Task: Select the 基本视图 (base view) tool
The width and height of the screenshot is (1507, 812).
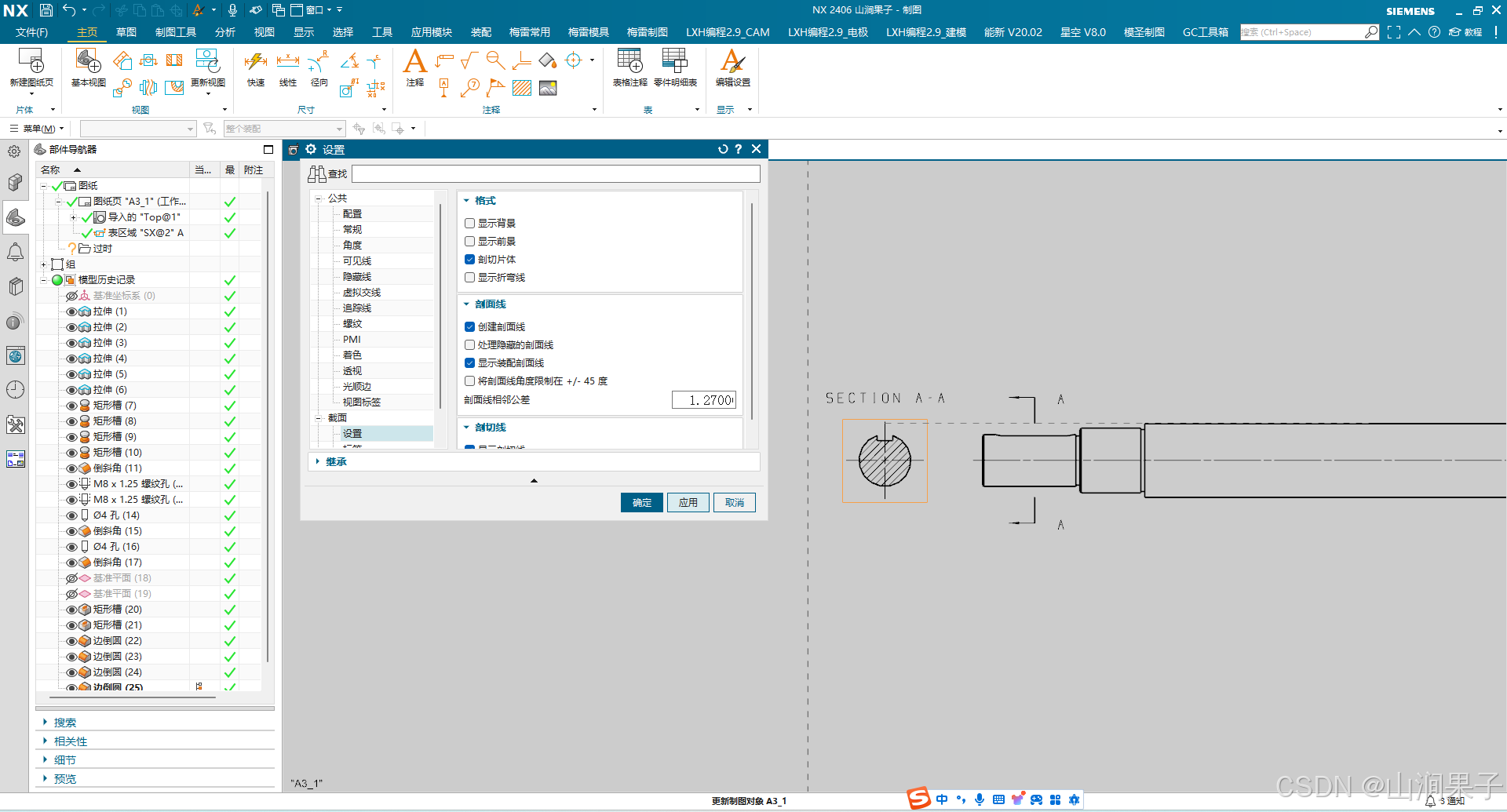Action: click(x=88, y=61)
